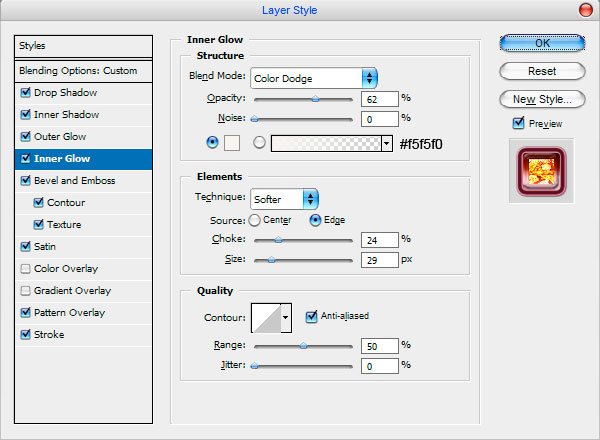Image resolution: width=600 pixels, height=440 pixels.
Task: Turn off the Preview checkbox
Action: pyautogui.click(x=518, y=123)
